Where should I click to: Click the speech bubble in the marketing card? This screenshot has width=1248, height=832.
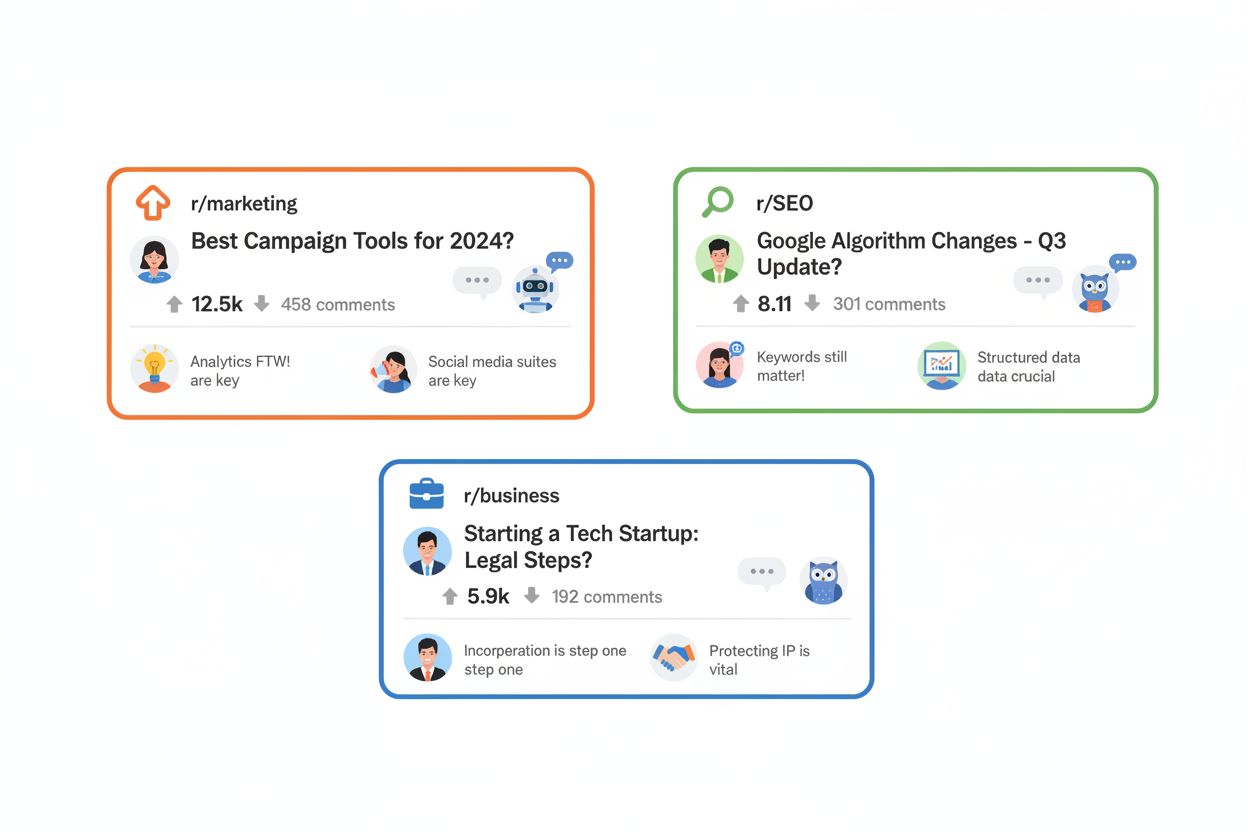(x=476, y=281)
